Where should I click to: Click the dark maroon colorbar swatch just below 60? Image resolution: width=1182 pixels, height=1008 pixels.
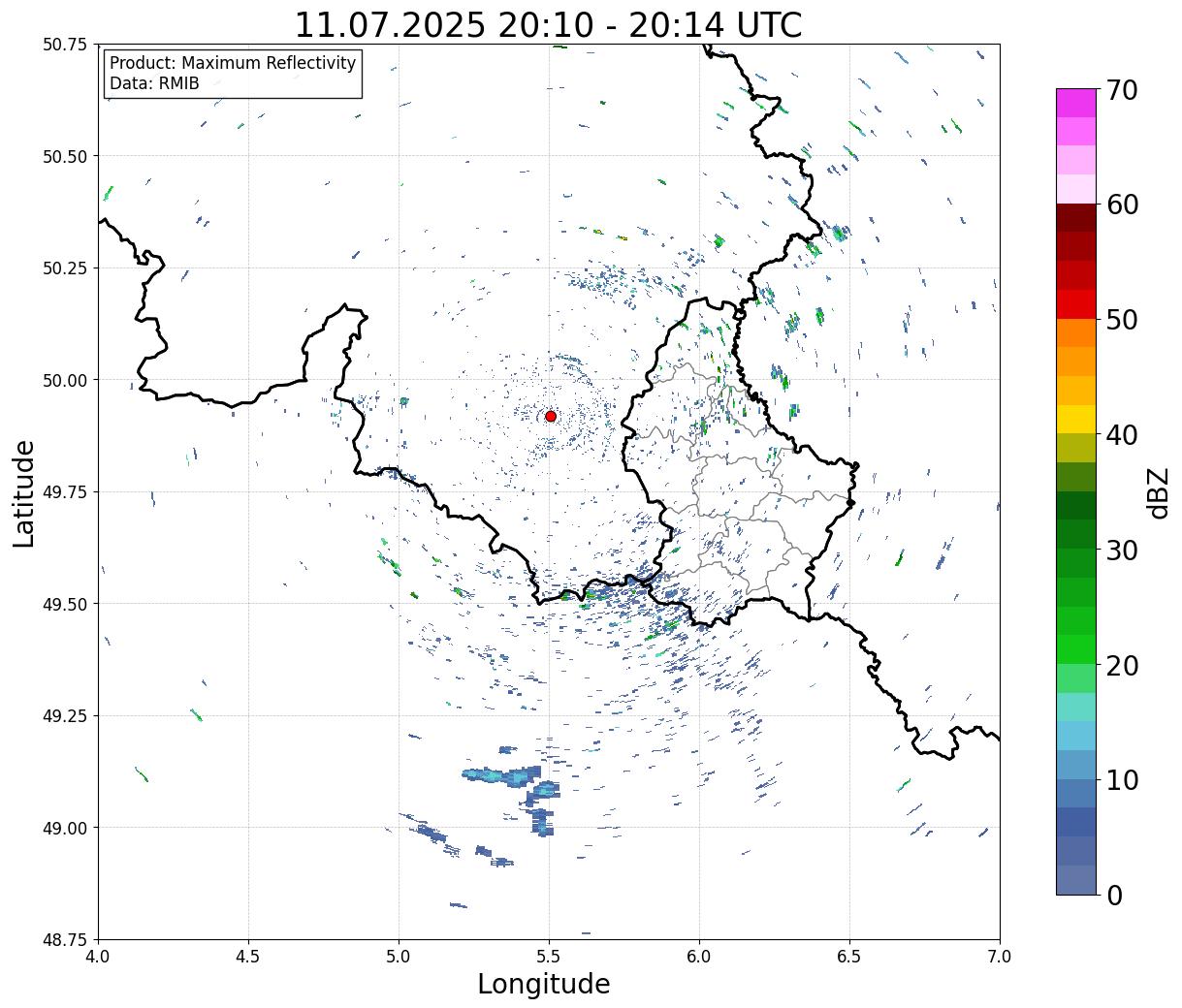pyautogui.click(x=1076, y=218)
